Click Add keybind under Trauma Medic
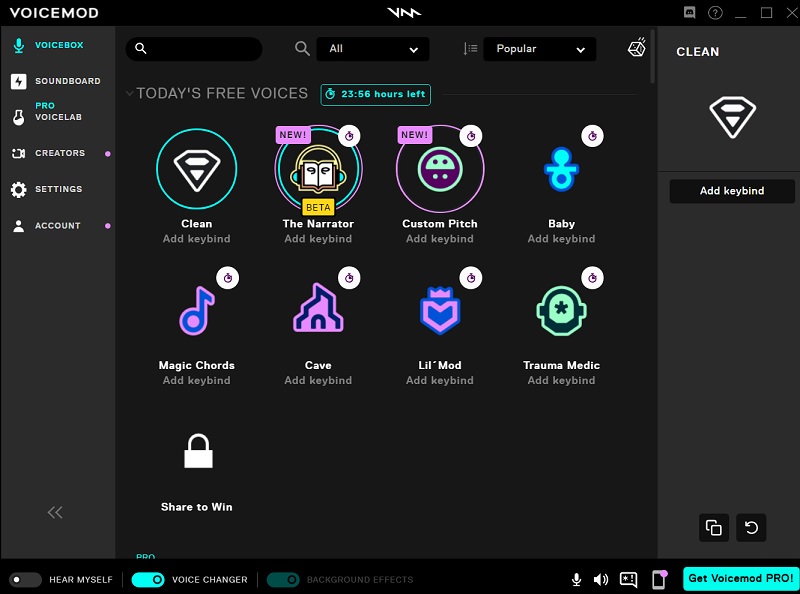This screenshot has height=594, width=800. 561,381
